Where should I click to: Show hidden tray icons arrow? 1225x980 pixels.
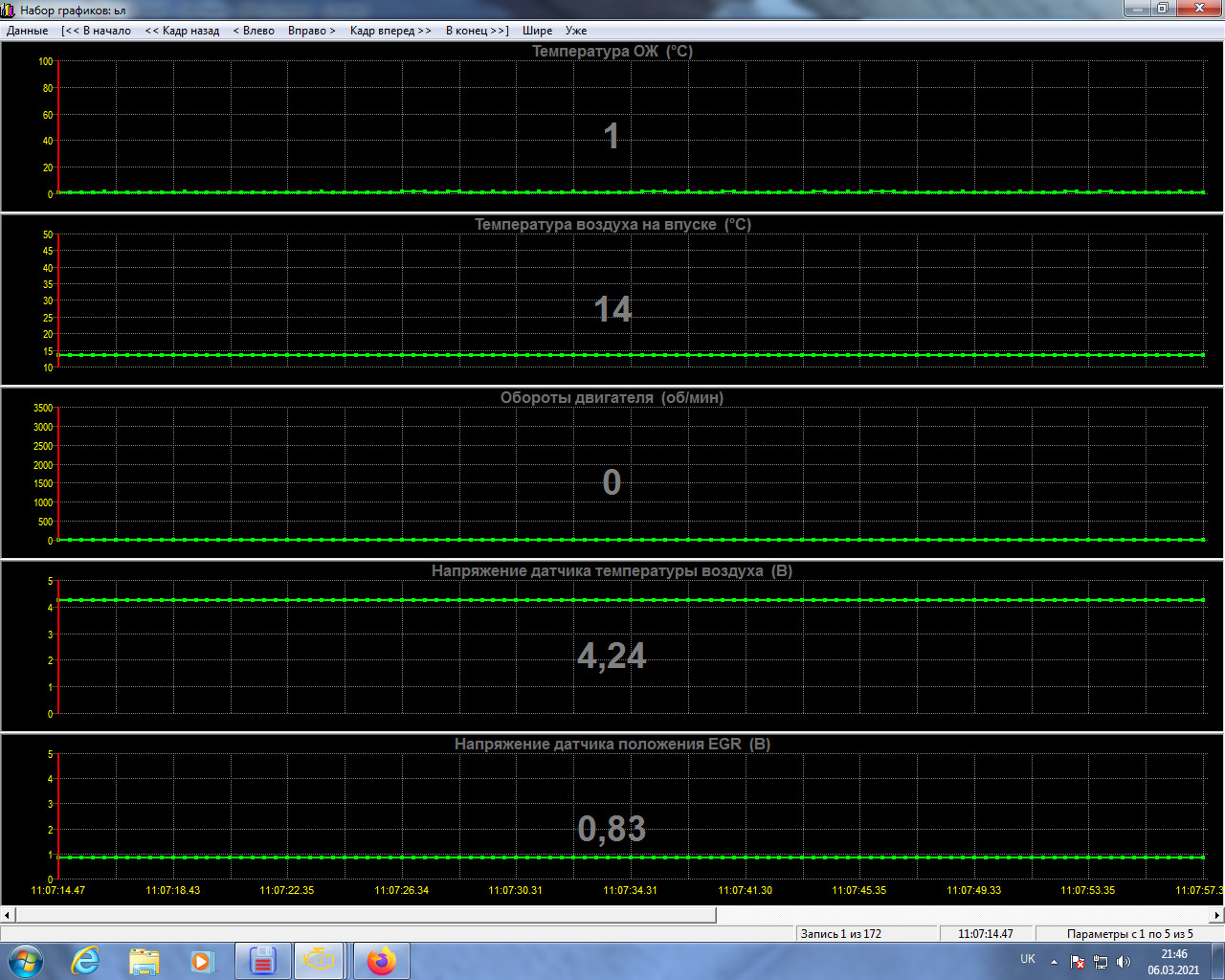click(x=1054, y=962)
